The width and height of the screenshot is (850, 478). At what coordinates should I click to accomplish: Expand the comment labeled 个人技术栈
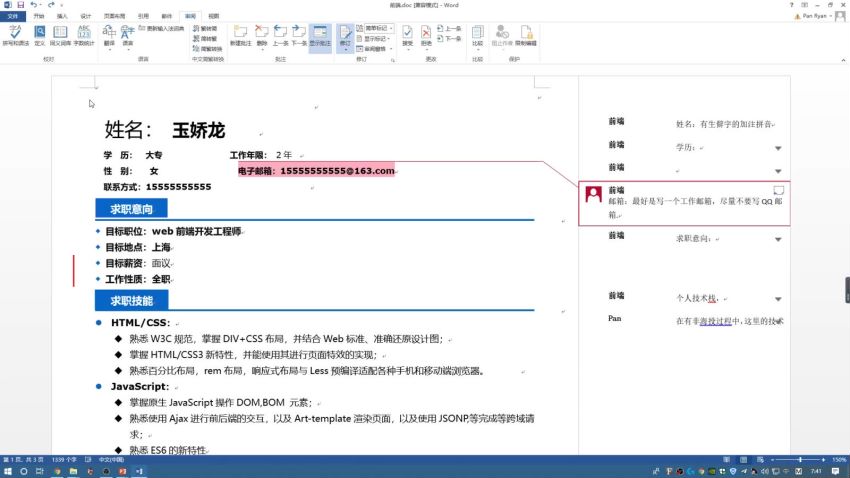coord(778,299)
